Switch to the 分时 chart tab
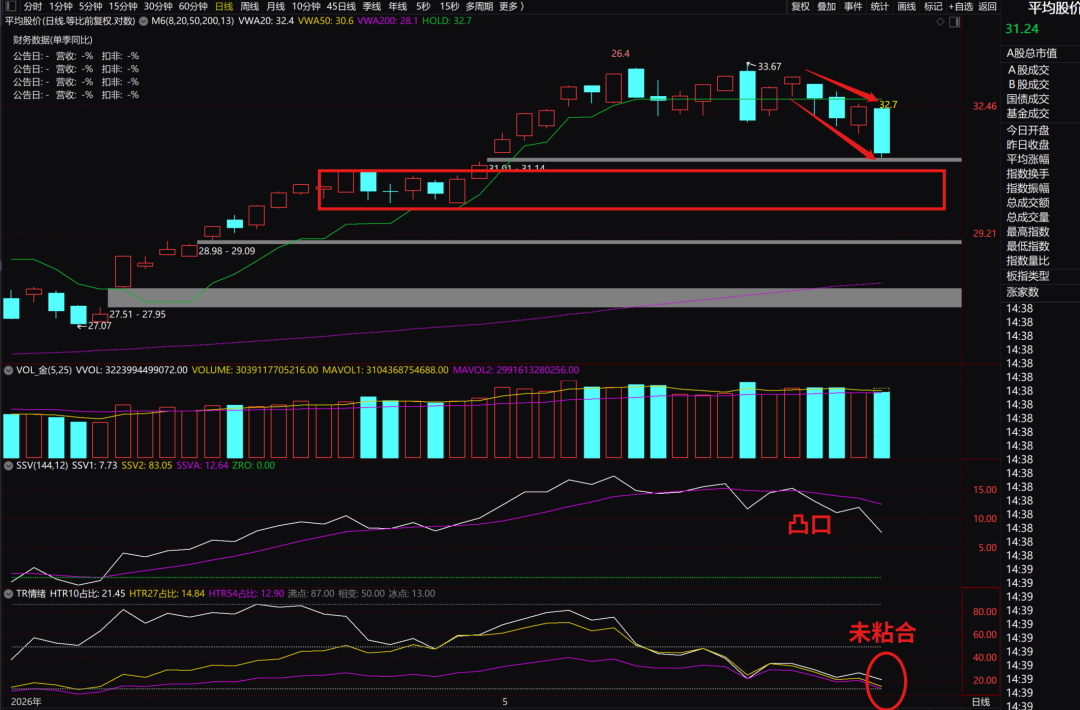This screenshot has height=710, width=1080. pos(32,6)
